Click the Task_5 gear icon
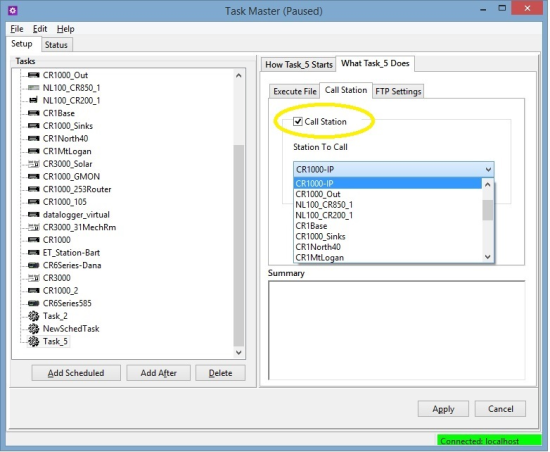 click(x=34, y=341)
